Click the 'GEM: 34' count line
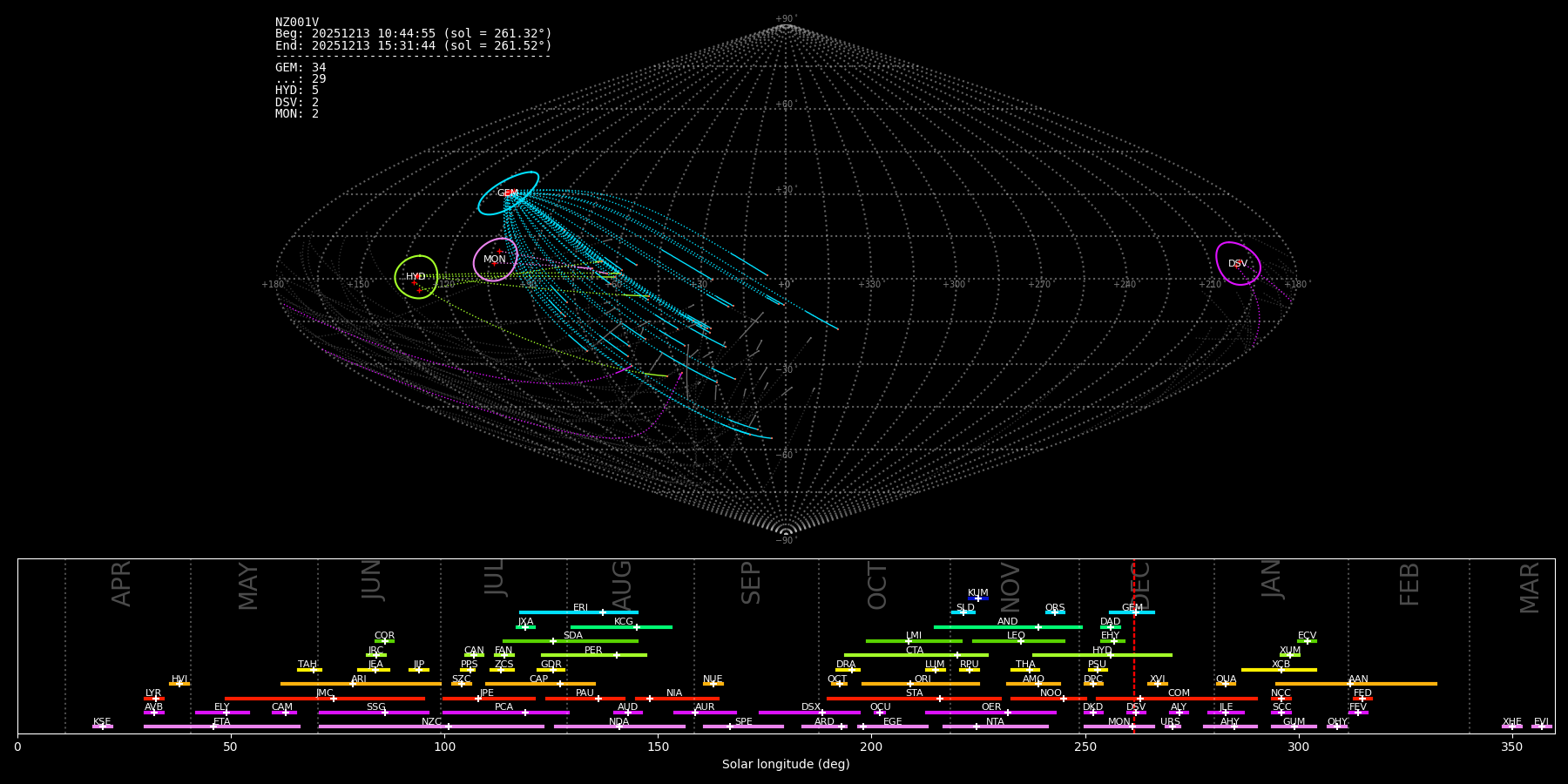The image size is (1568, 784). click(x=301, y=68)
